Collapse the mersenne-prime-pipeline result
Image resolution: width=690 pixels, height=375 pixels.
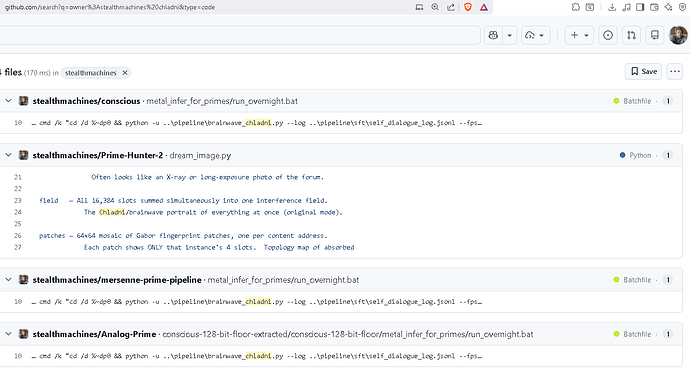pos(8,279)
